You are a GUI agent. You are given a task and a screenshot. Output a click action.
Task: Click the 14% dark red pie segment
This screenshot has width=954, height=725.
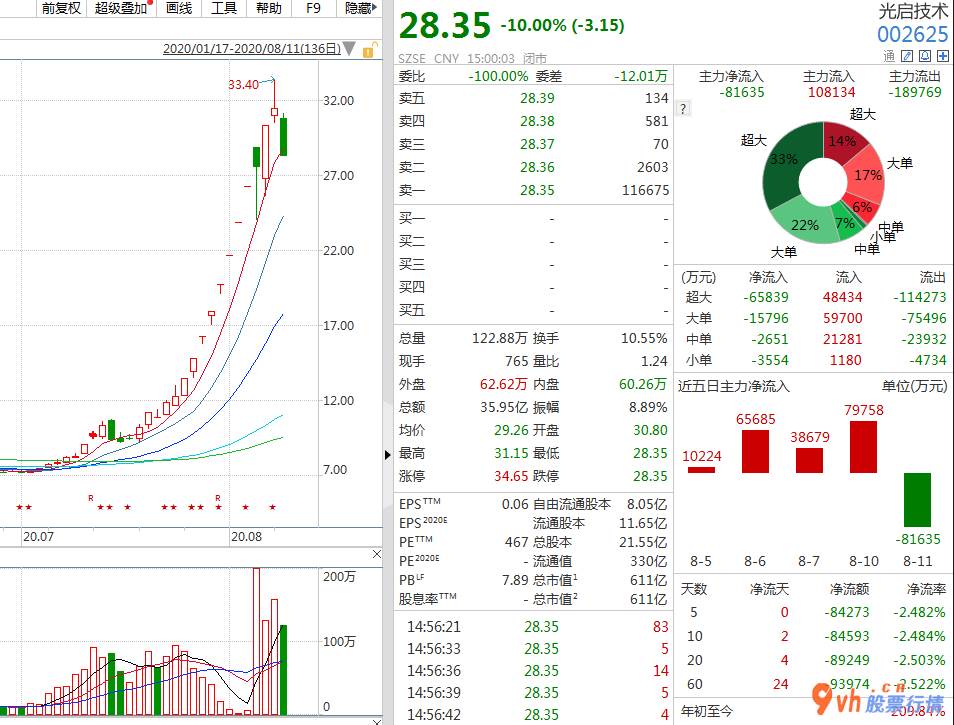pyautogui.click(x=842, y=142)
